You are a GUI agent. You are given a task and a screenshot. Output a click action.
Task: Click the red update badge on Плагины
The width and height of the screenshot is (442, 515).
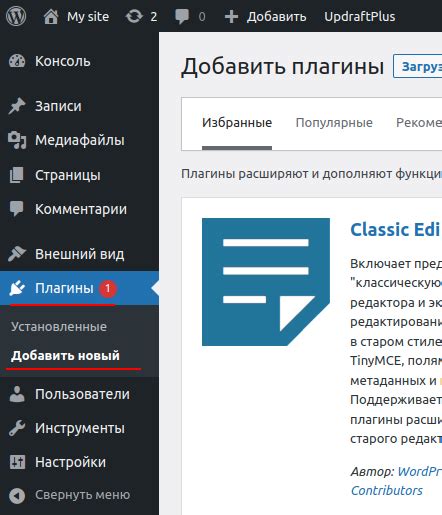tap(108, 289)
